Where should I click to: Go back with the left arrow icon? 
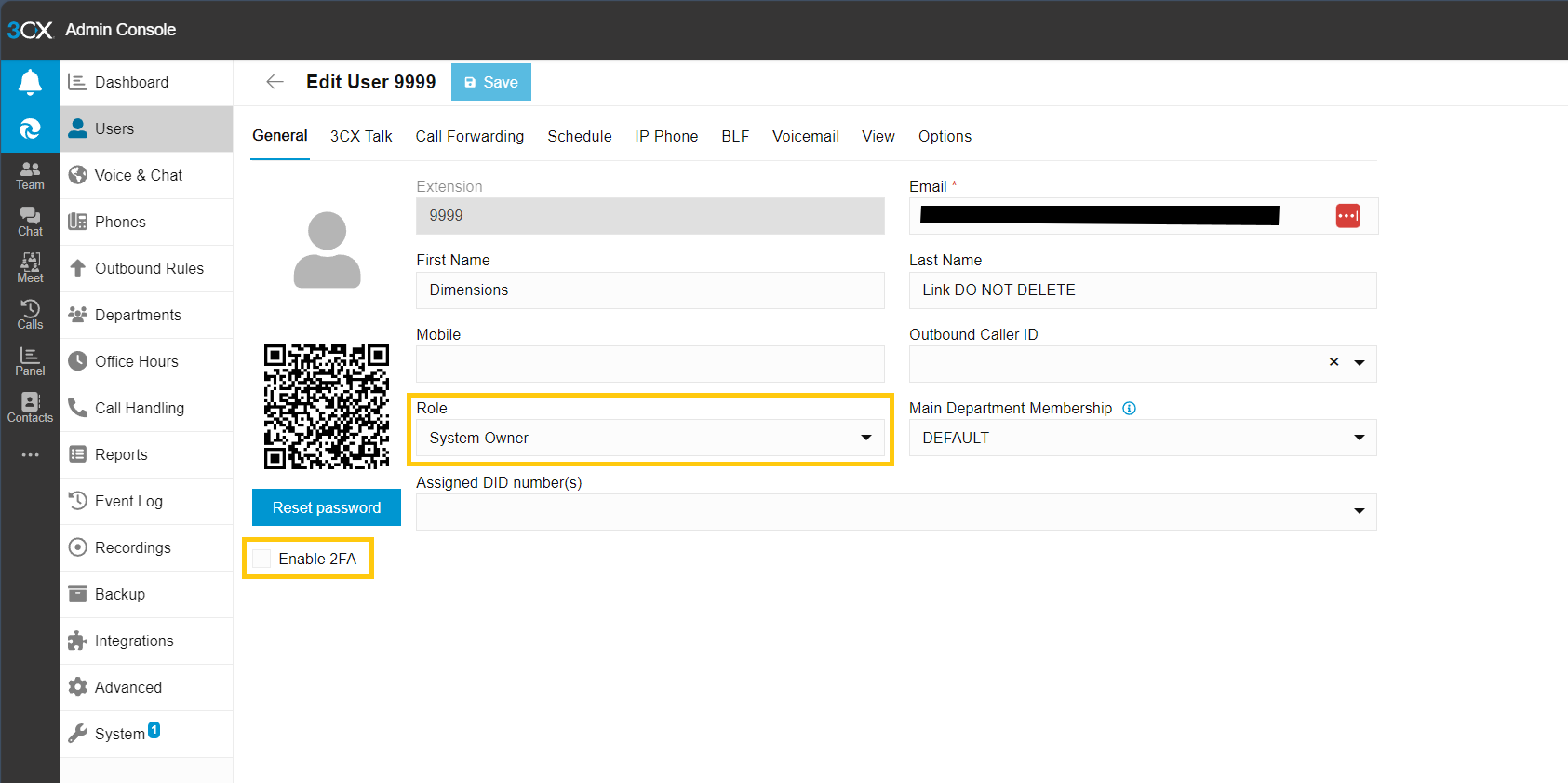(x=275, y=82)
